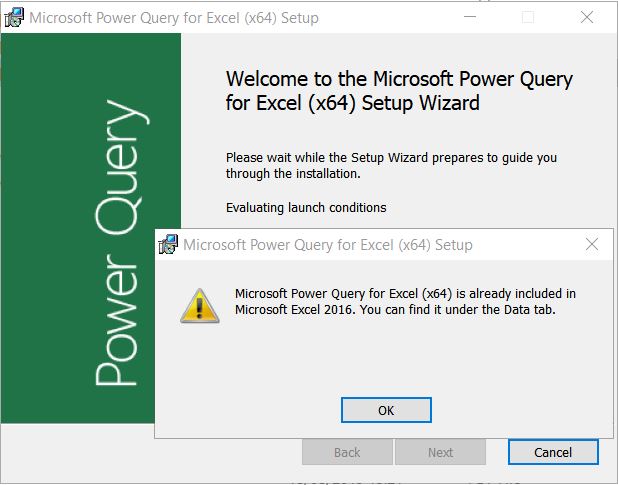Viewport: 618px width, 485px height.
Task: Click the disabled Next button
Action: click(440, 452)
